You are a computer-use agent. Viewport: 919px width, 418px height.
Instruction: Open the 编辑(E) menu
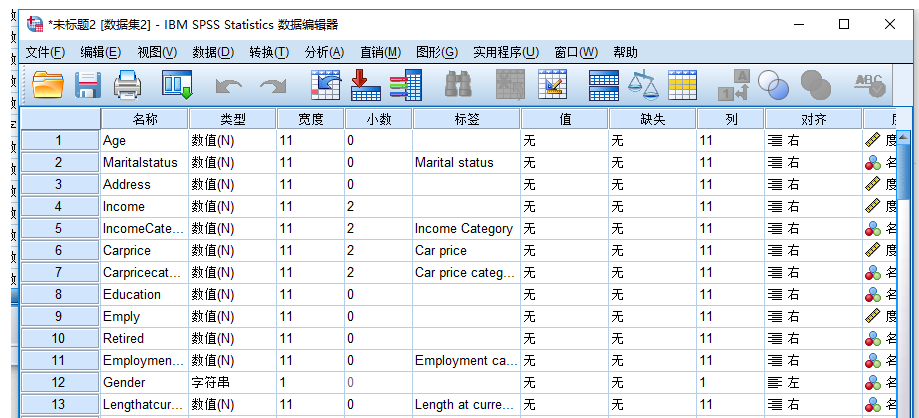(100, 52)
